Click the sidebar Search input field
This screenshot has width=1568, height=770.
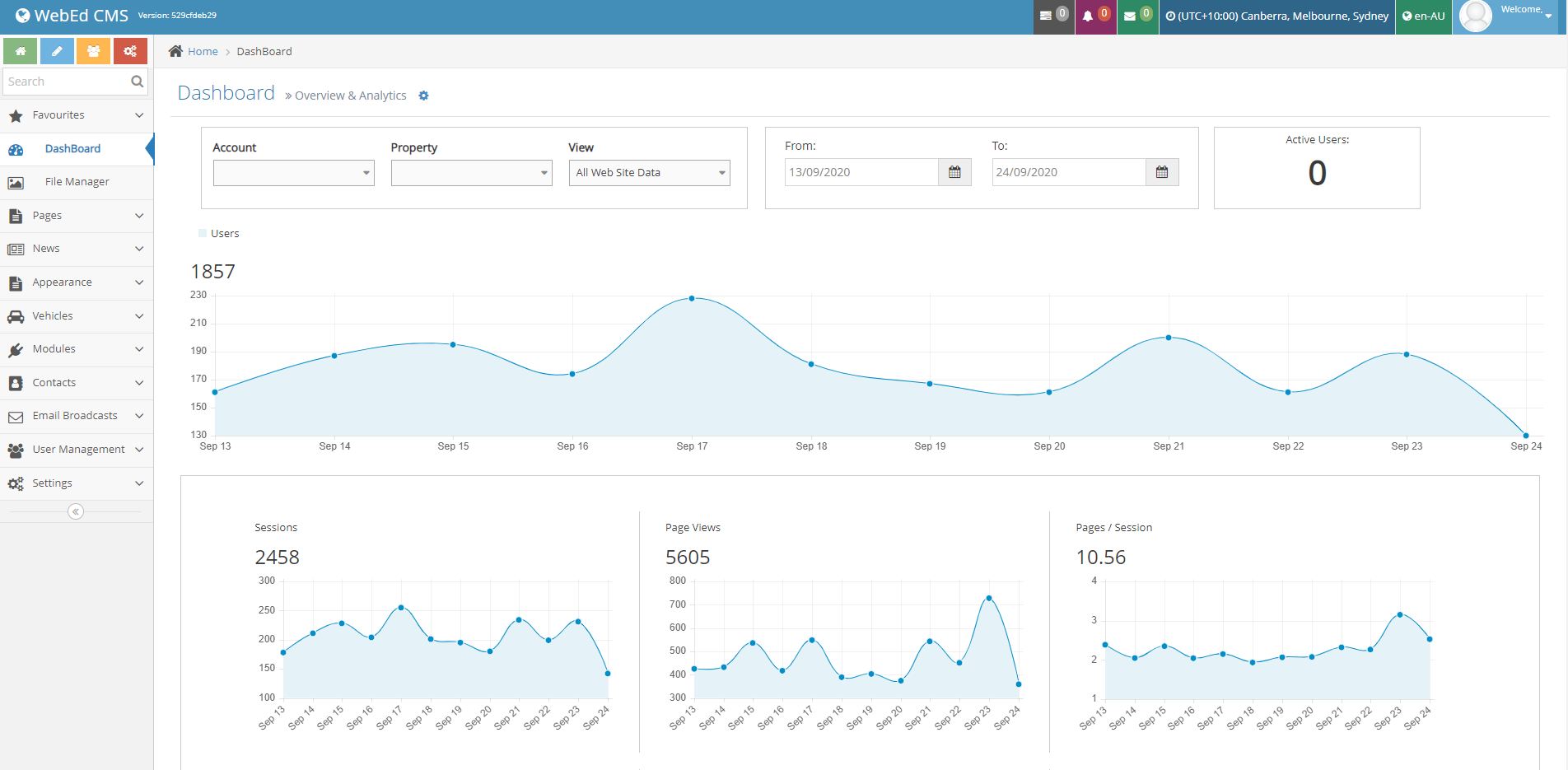pos(66,82)
